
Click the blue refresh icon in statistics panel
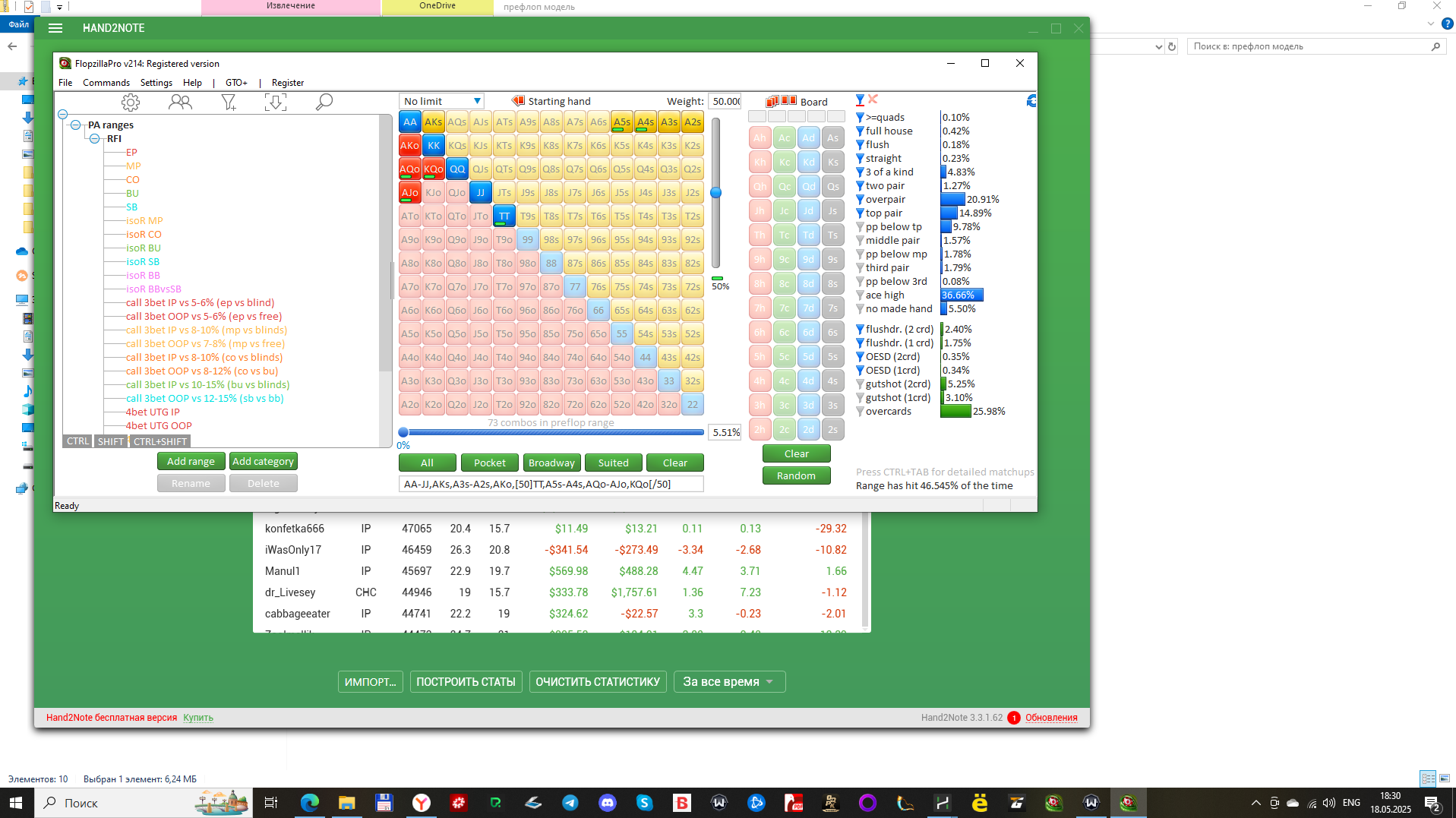(1031, 100)
